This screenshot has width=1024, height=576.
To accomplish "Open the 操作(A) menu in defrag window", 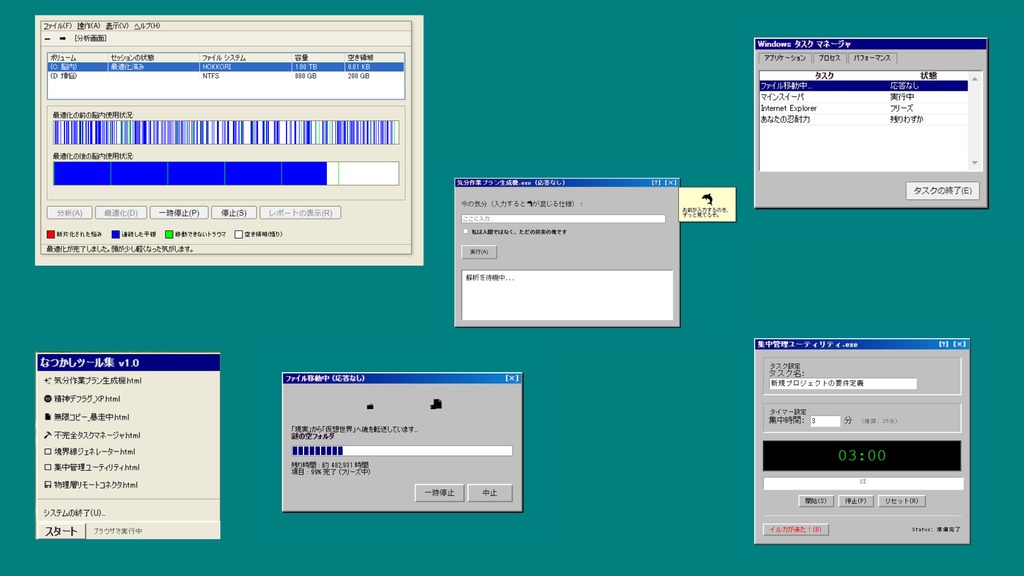I will point(88,26).
